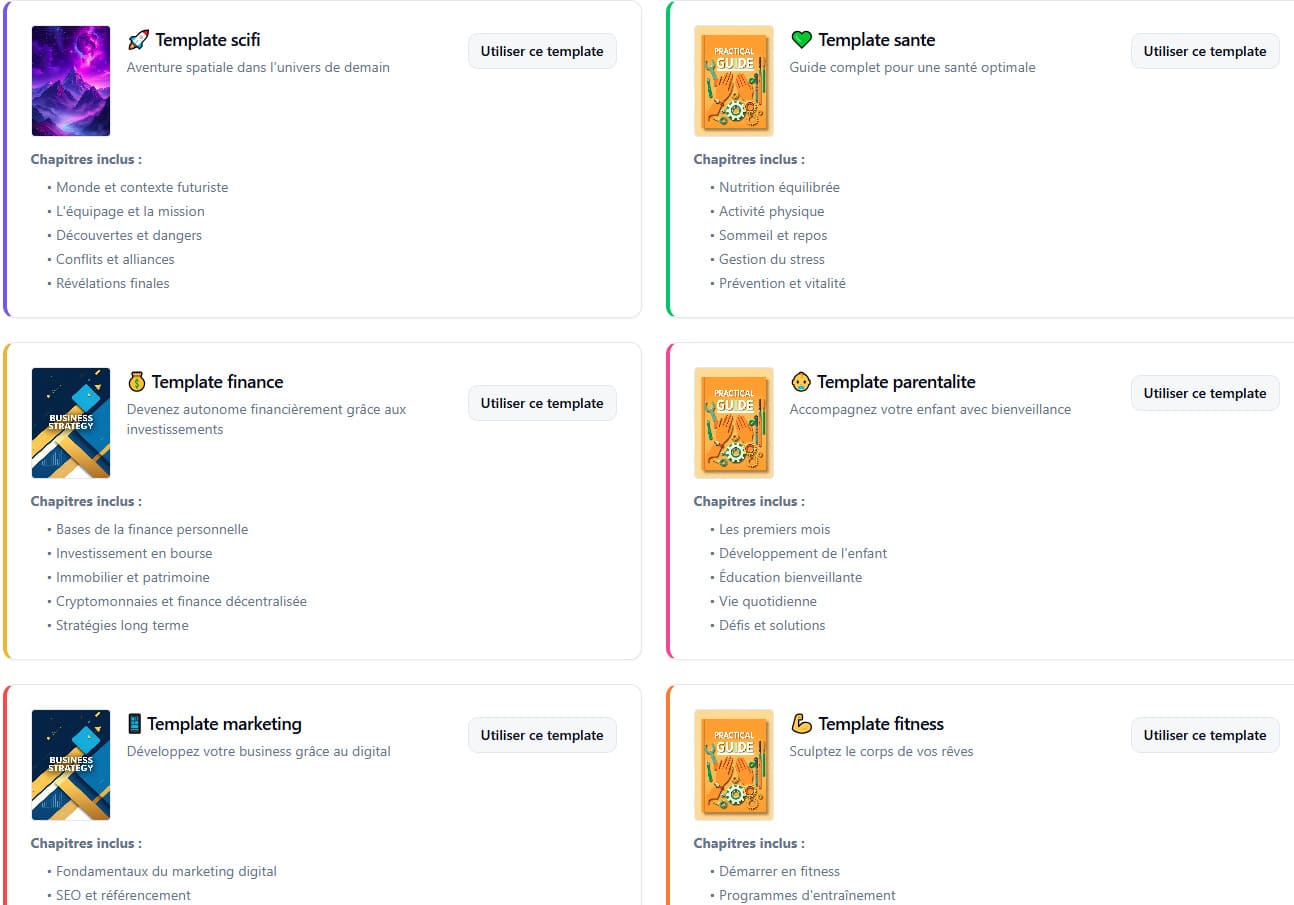Use the Template scifi via its button
Viewport: 1294px width, 905px height.
click(541, 50)
